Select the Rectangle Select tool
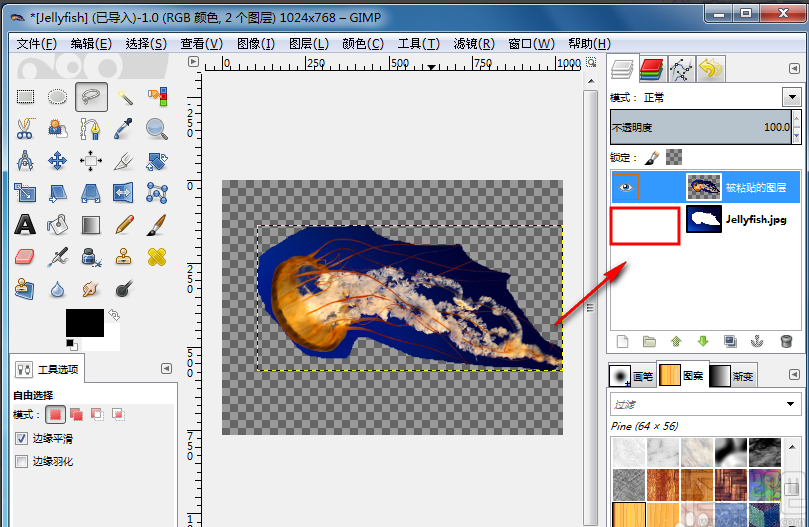Image resolution: width=809 pixels, height=527 pixels. tap(25, 97)
